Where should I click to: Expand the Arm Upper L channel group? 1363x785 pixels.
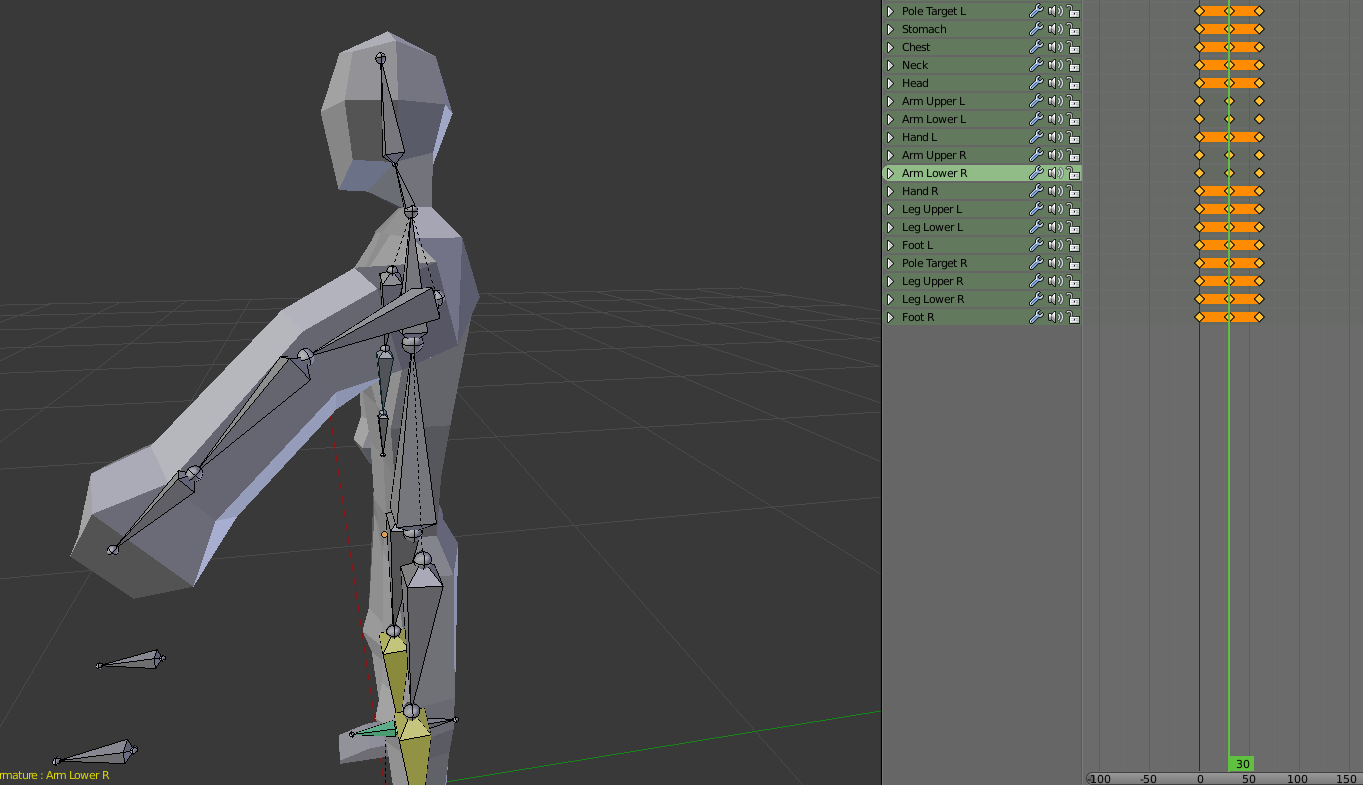(x=890, y=101)
